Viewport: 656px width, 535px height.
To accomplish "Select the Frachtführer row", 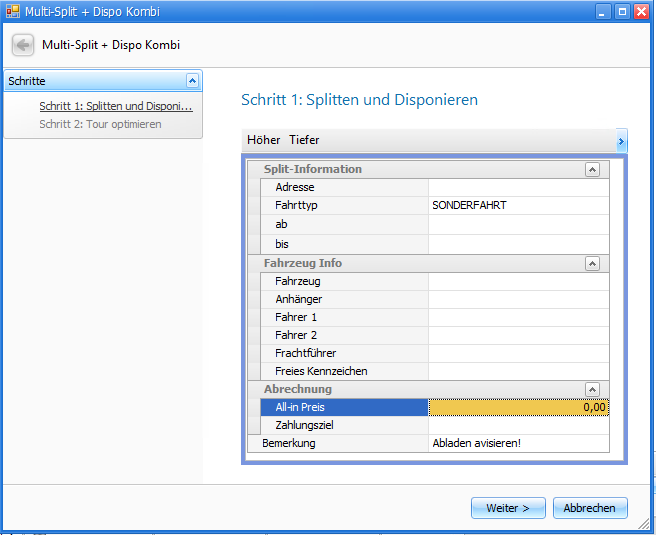I will click(x=345, y=353).
